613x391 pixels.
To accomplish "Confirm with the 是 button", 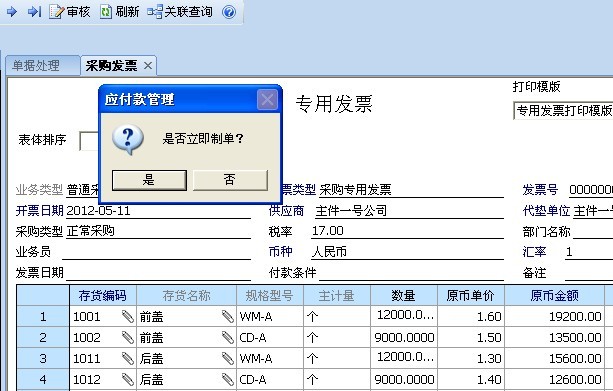I will pyautogui.click(x=149, y=180).
